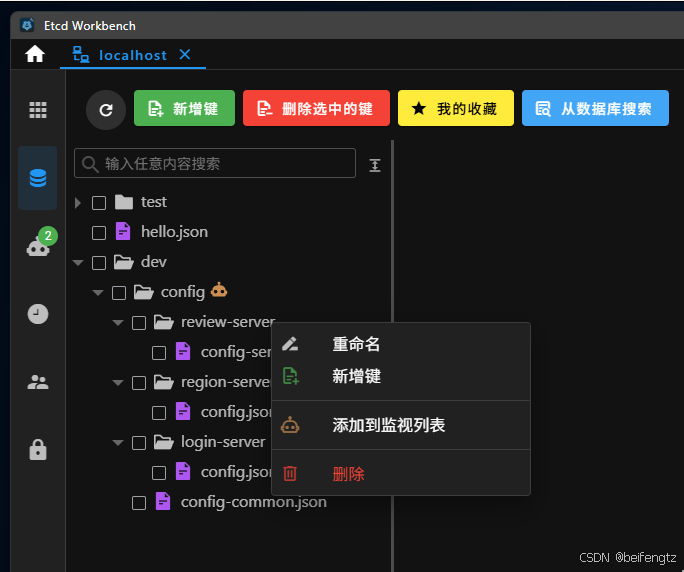684x572 pixels.
Task: Select the login-server tree entry
Action: (223, 442)
